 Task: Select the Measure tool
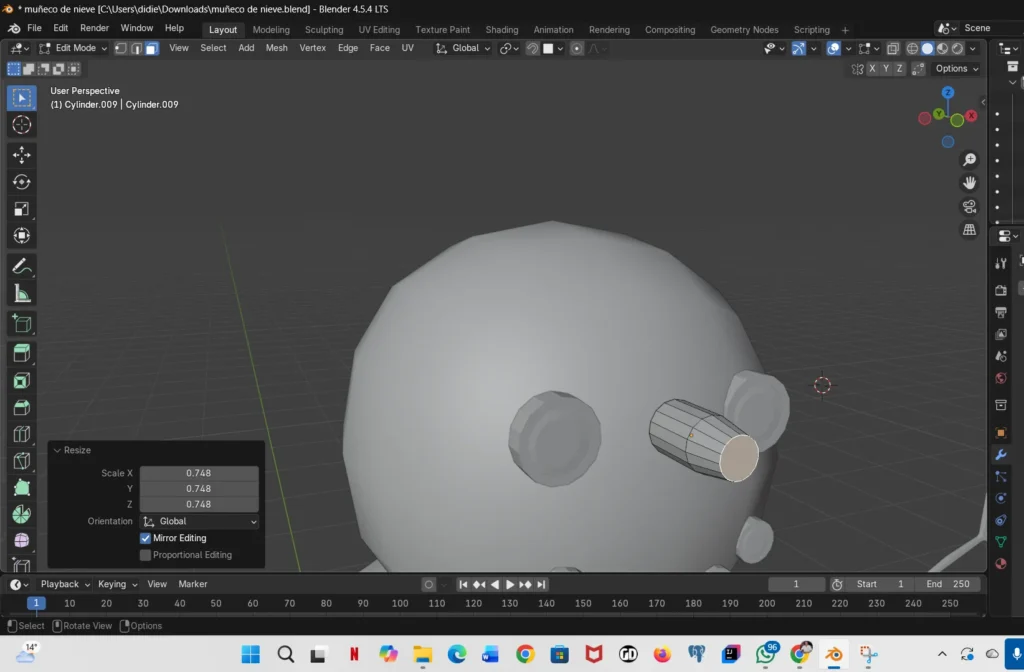[x=21, y=293]
